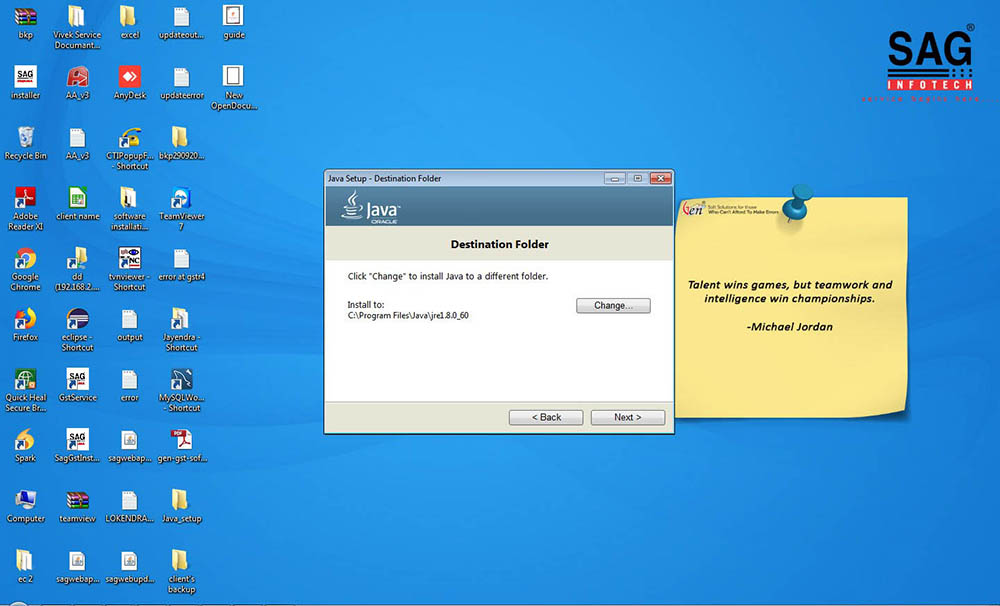Select the Spark messenger icon
This screenshot has height=606, width=1000.
click(x=26, y=441)
